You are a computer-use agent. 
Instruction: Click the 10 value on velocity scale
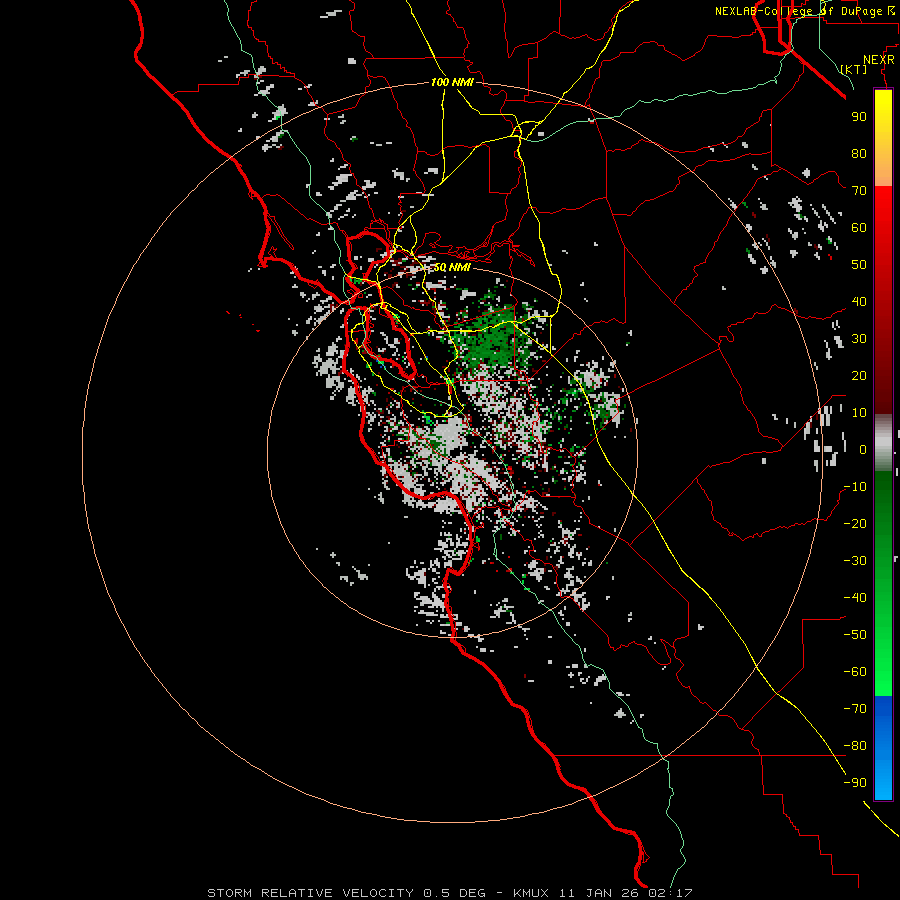pyautogui.click(x=859, y=413)
